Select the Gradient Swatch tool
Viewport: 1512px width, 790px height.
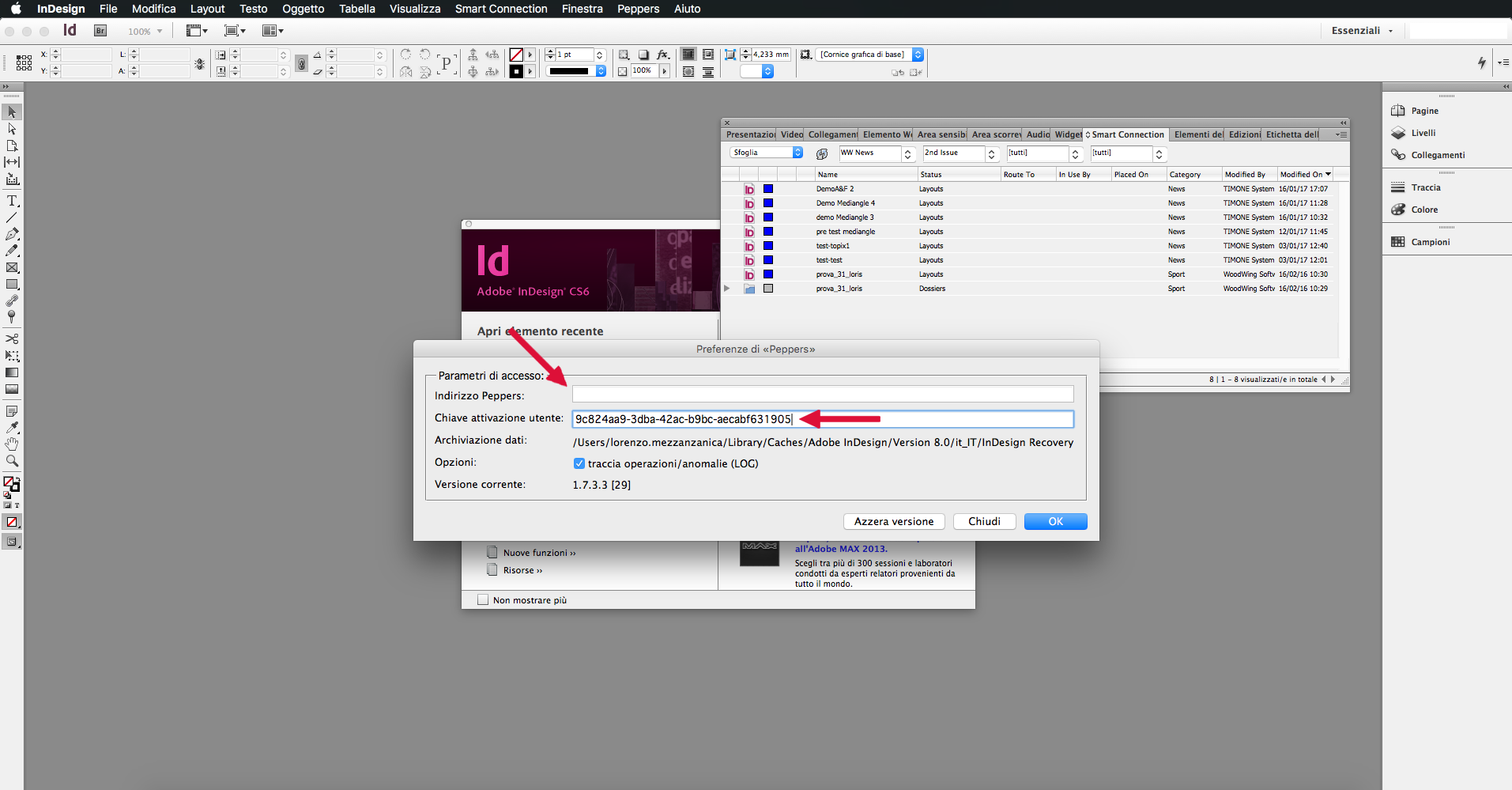(12, 372)
